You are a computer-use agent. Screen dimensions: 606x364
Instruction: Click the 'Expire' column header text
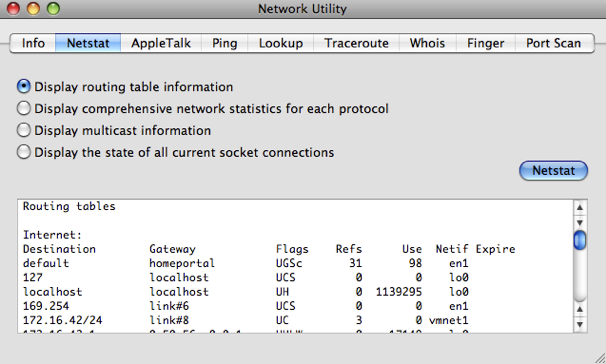point(495,249)
